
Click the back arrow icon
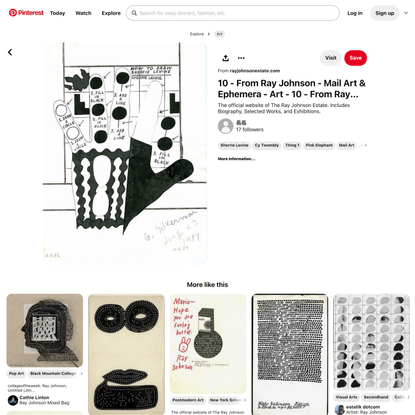point(10,52)
